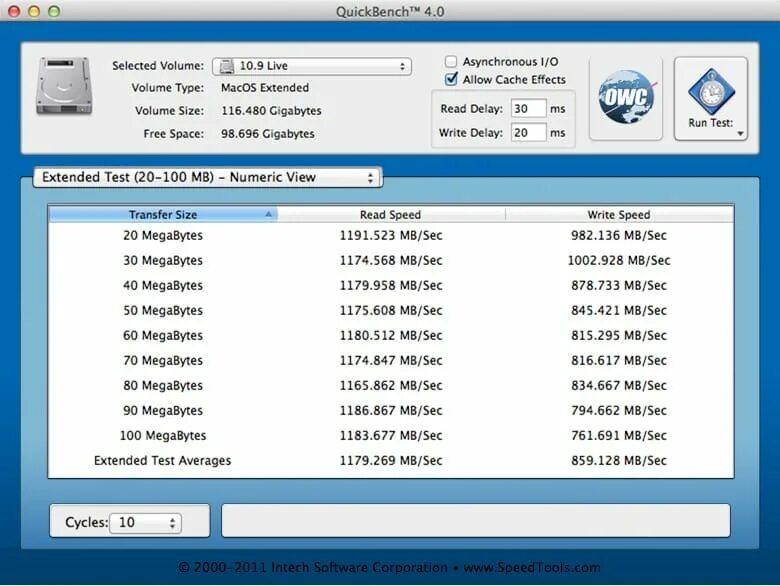Image resolution: width=780 pixels, height=586 pixels.
Task: Click read speed 1180.512 MB/Sec
Action: pyautogui.click(x=391, y=335)
